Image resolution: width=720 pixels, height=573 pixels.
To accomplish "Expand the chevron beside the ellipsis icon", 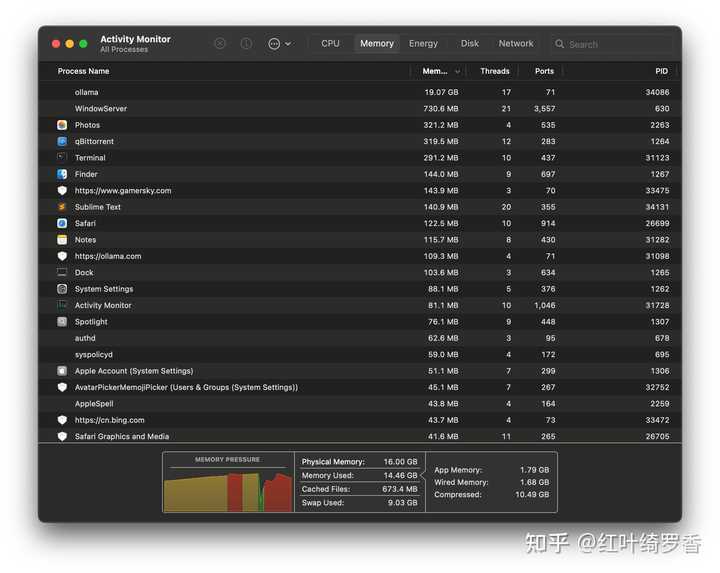I will coord(288,44).
